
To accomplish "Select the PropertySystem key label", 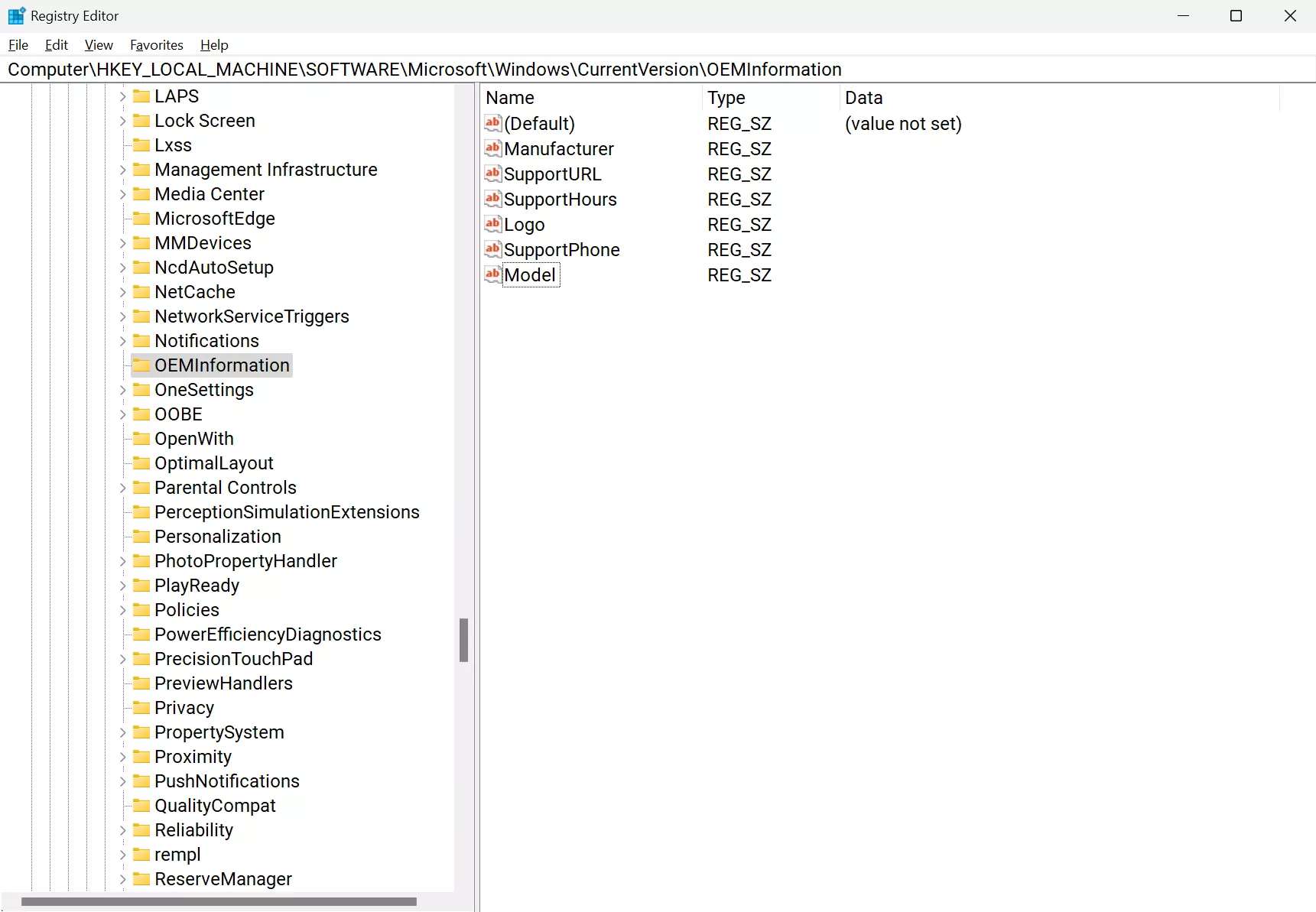I will [x=219, y=732].
